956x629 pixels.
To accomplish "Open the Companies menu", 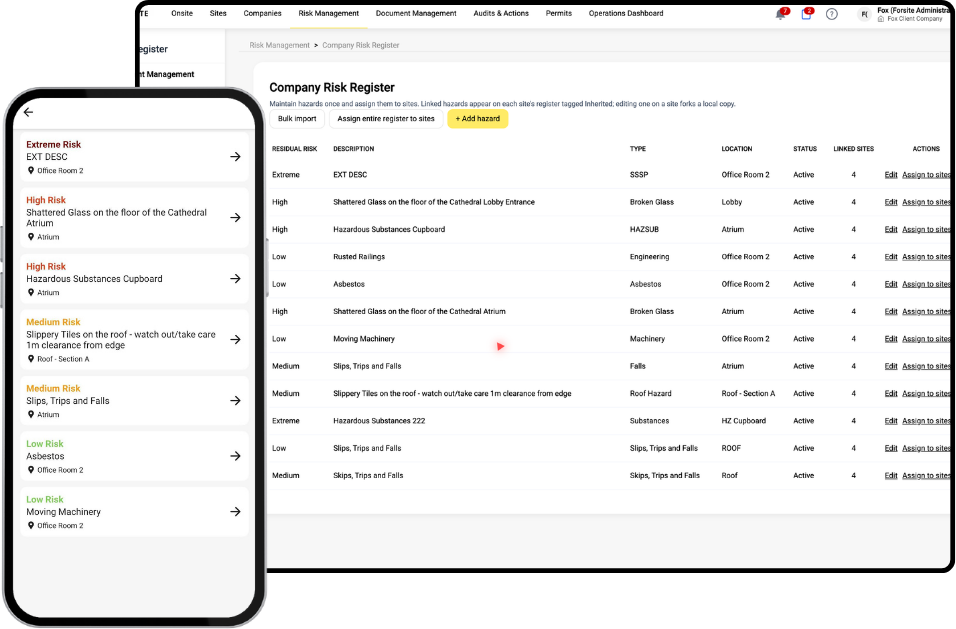I will coord(262,13).
